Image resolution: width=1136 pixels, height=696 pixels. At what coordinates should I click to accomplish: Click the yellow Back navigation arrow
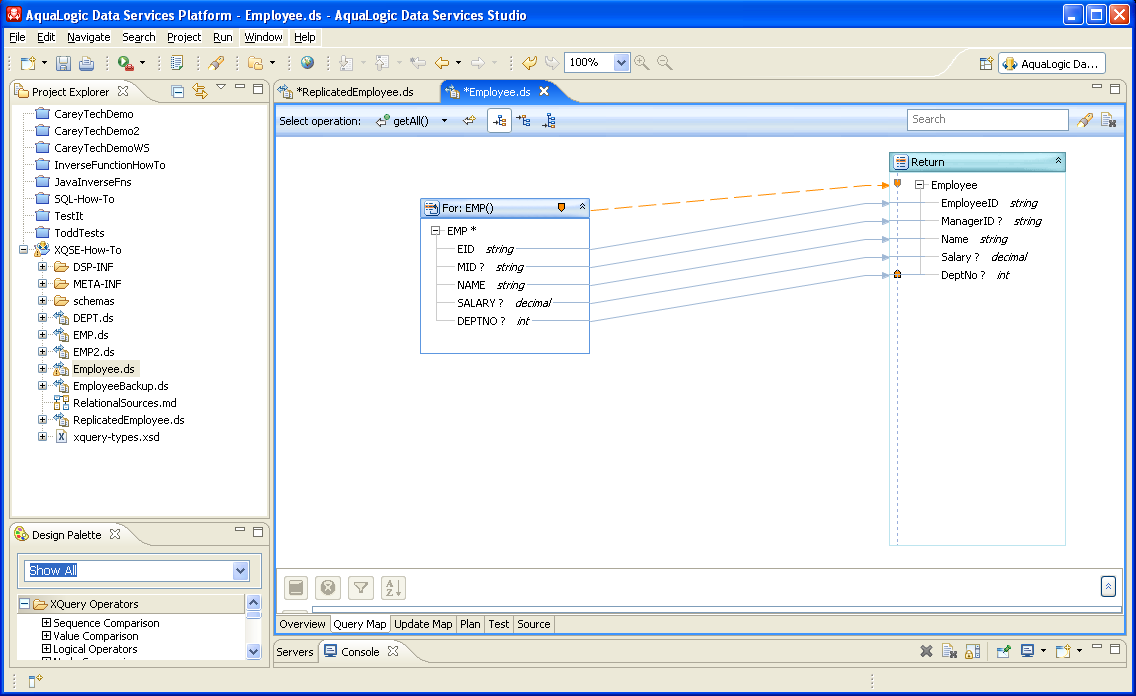[x=441, y=63]
